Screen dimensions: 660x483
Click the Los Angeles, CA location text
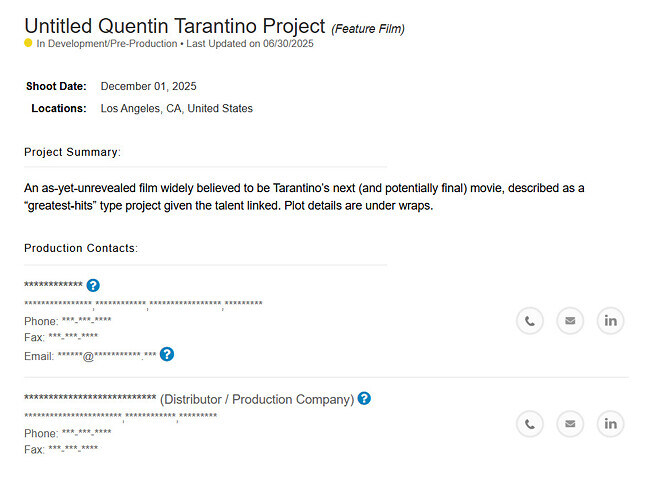click(176, 109)
